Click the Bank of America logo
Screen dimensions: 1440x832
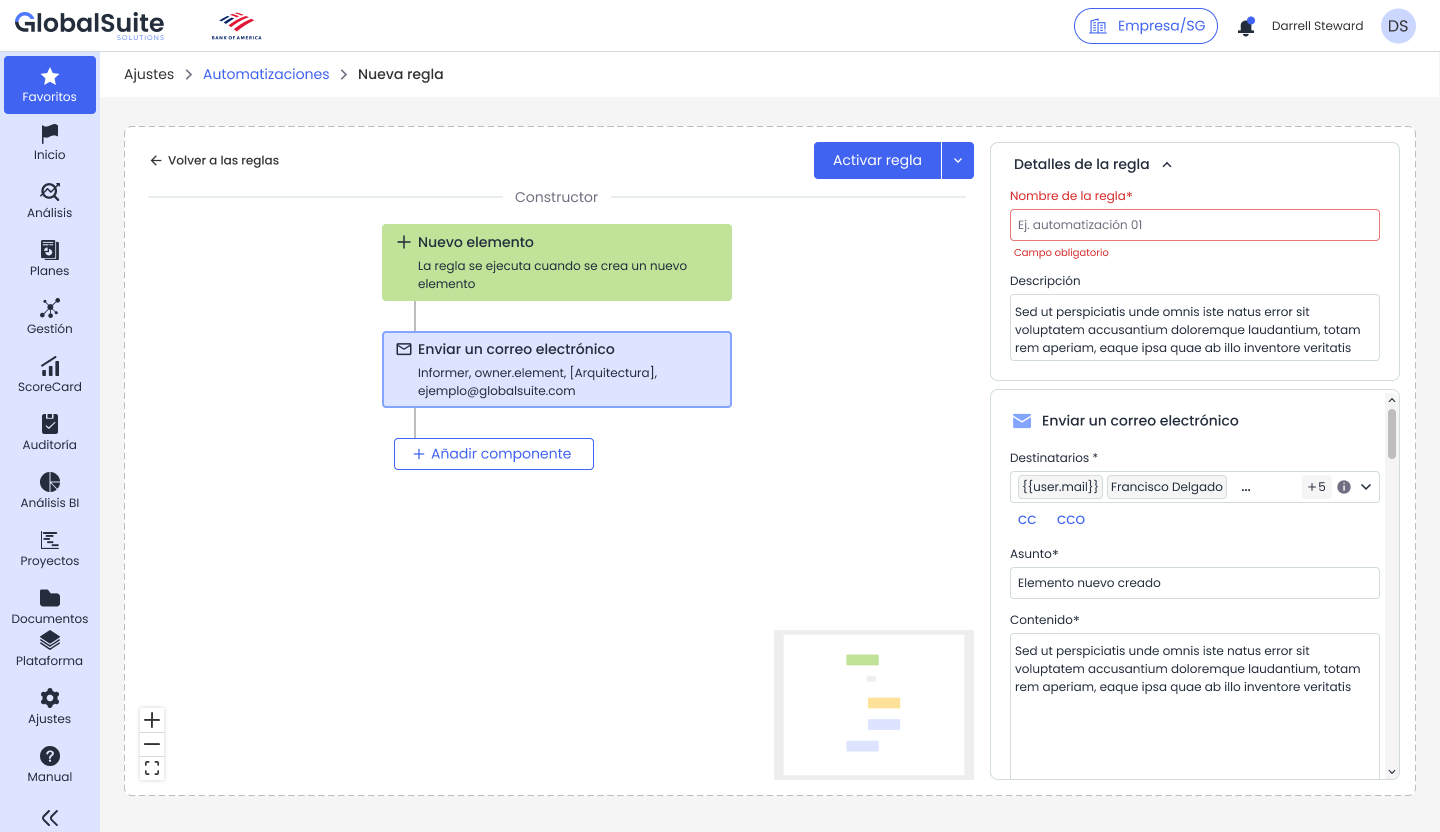click(x=237, y=26)
